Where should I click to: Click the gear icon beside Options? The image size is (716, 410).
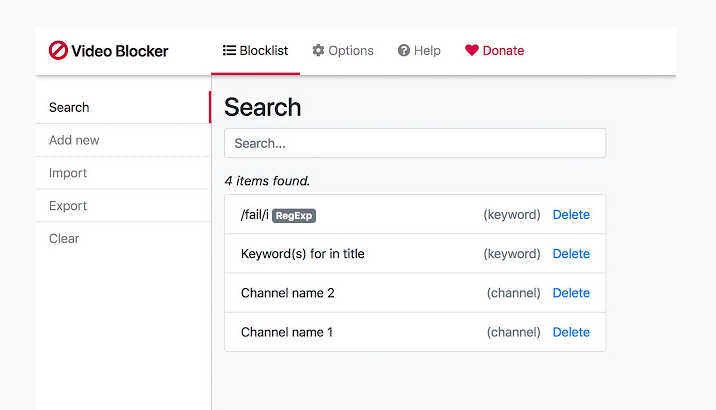(318, 51)
